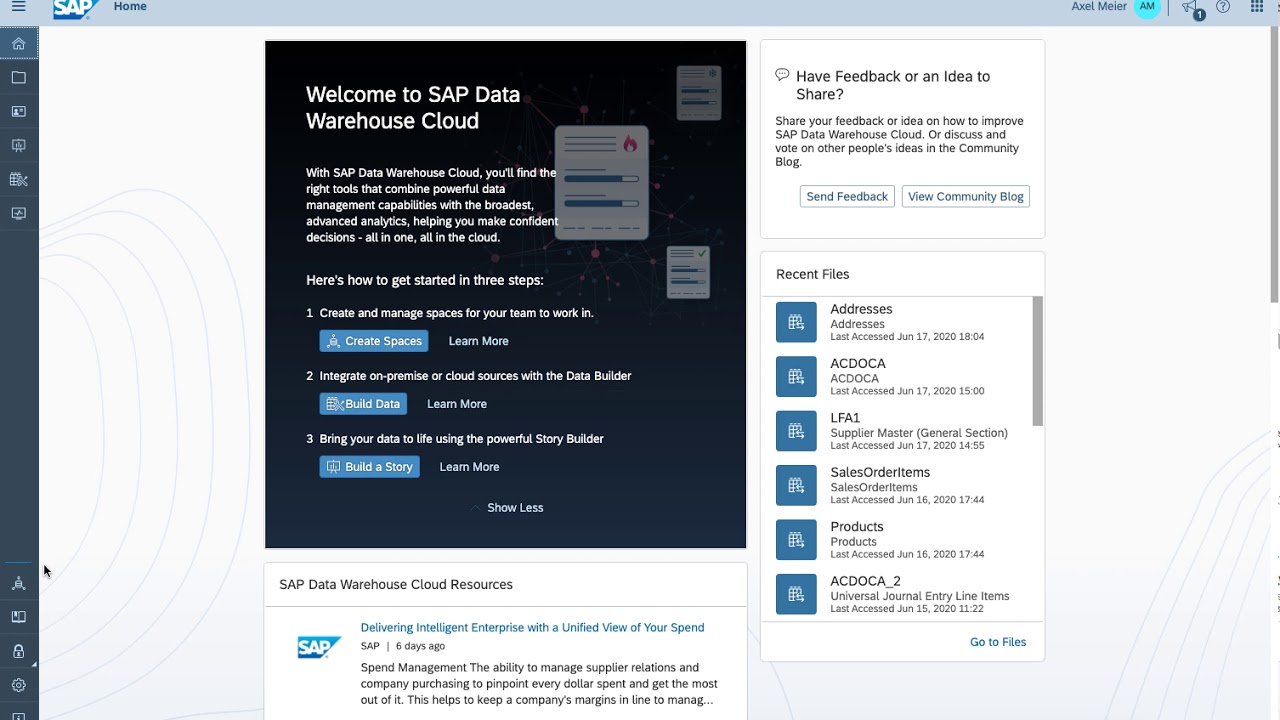The image size is (1280, 720).
Task: Open the book-shaped icon in lower sidebar
Action: tap(18, 617)
